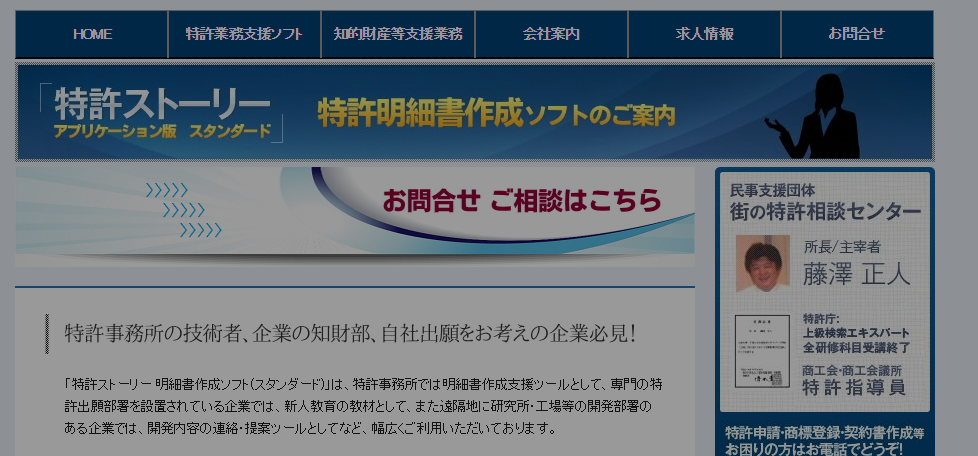Image resolution: width=978 pixels, height=456 pixels.
Task: Select 知的財産等支援業務 in navigation bar
Action: [397, 34]
